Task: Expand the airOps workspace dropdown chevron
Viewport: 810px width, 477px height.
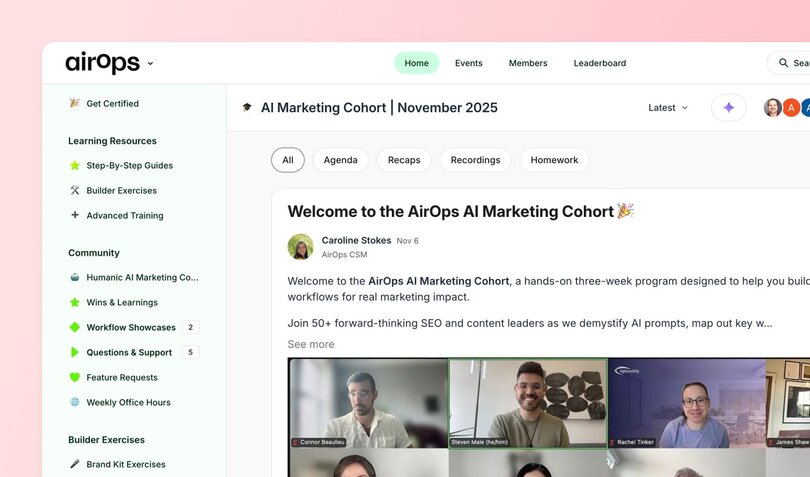Action: [150, 64]
